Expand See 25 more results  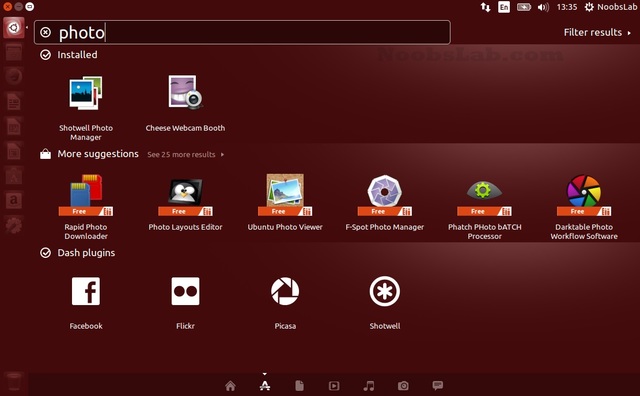tap(185, 155)
